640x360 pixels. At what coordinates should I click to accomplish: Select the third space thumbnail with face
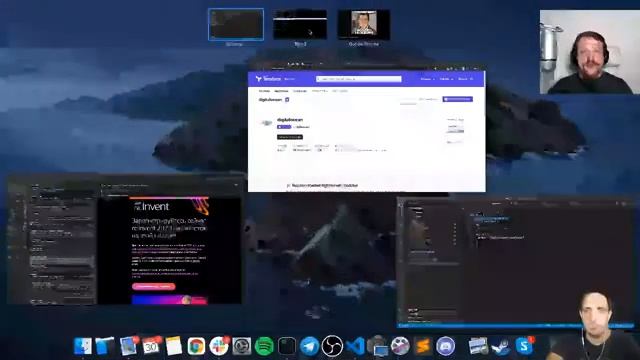click(x=363, y=24)
